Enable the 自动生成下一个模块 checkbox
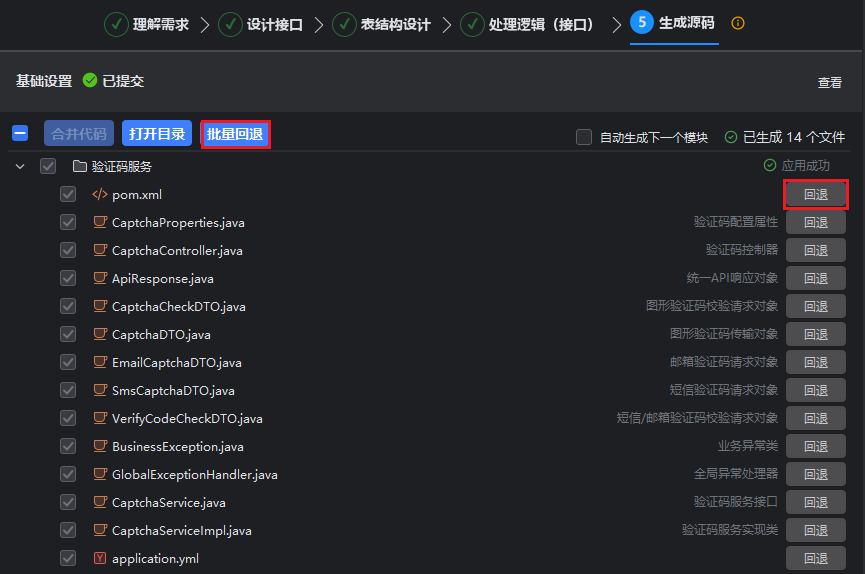 (x=584, y=137)
